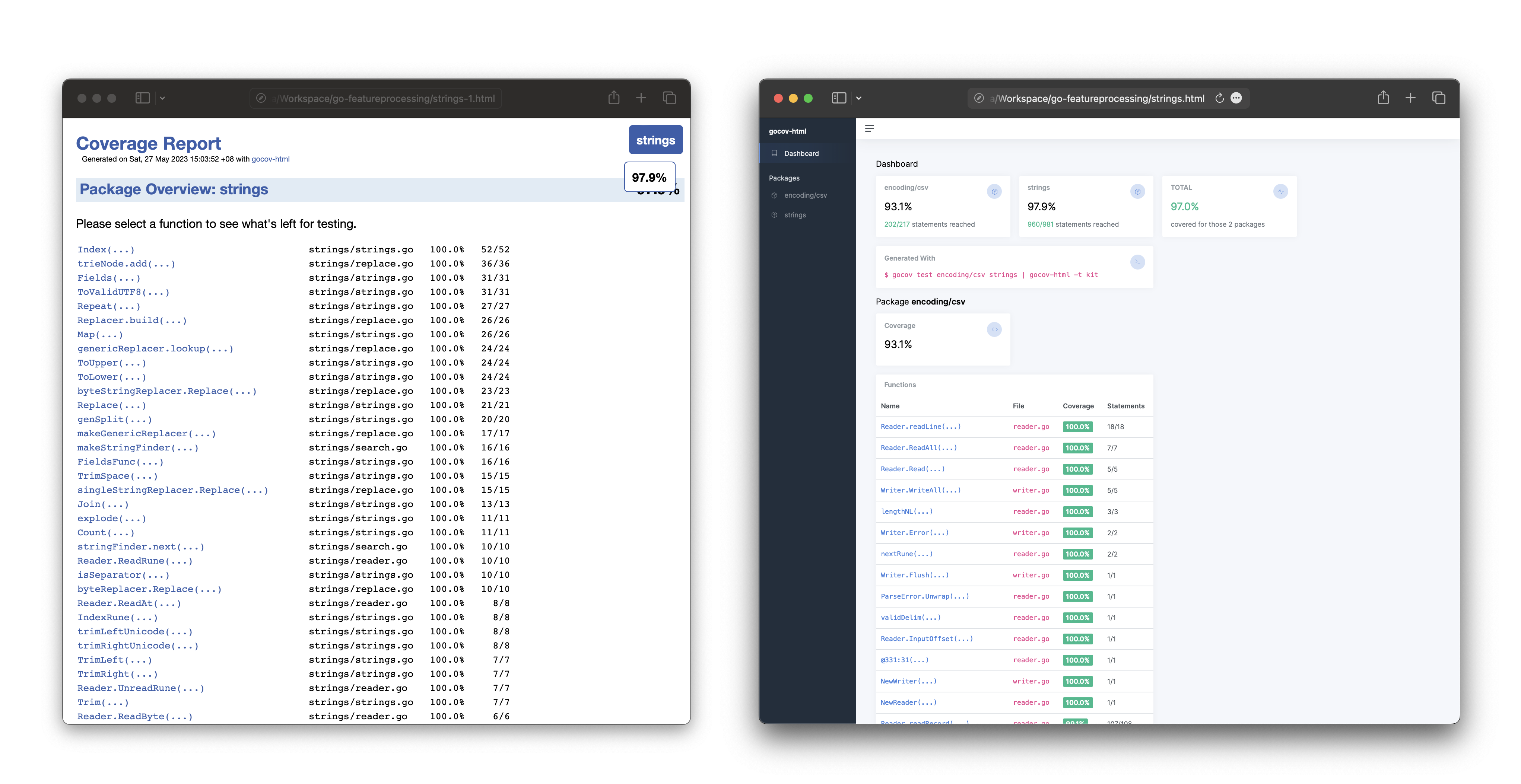Expand sidebar dropdown chevron in left browser
The width and height of the screenshot is (1521, 784).
pos(162,98)
